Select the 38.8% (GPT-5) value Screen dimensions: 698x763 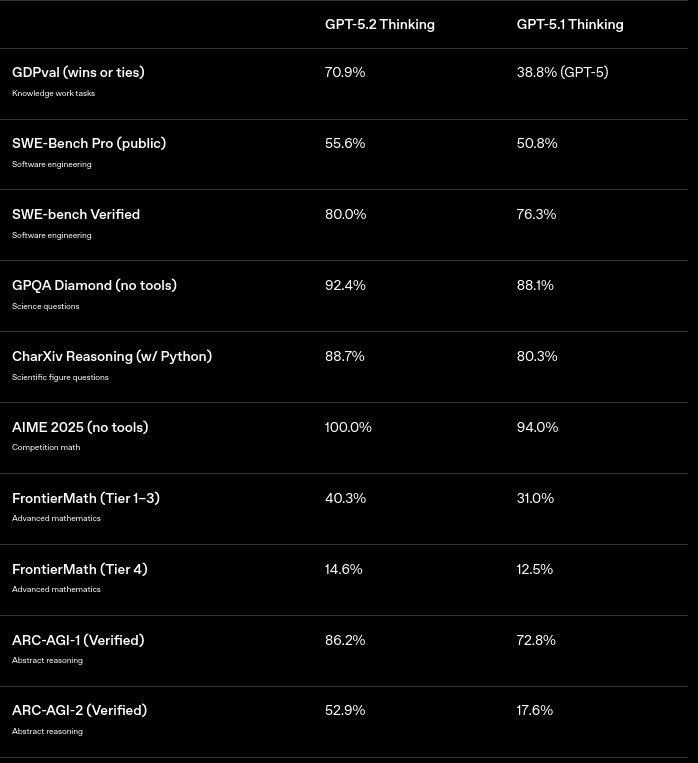point(563,73)
